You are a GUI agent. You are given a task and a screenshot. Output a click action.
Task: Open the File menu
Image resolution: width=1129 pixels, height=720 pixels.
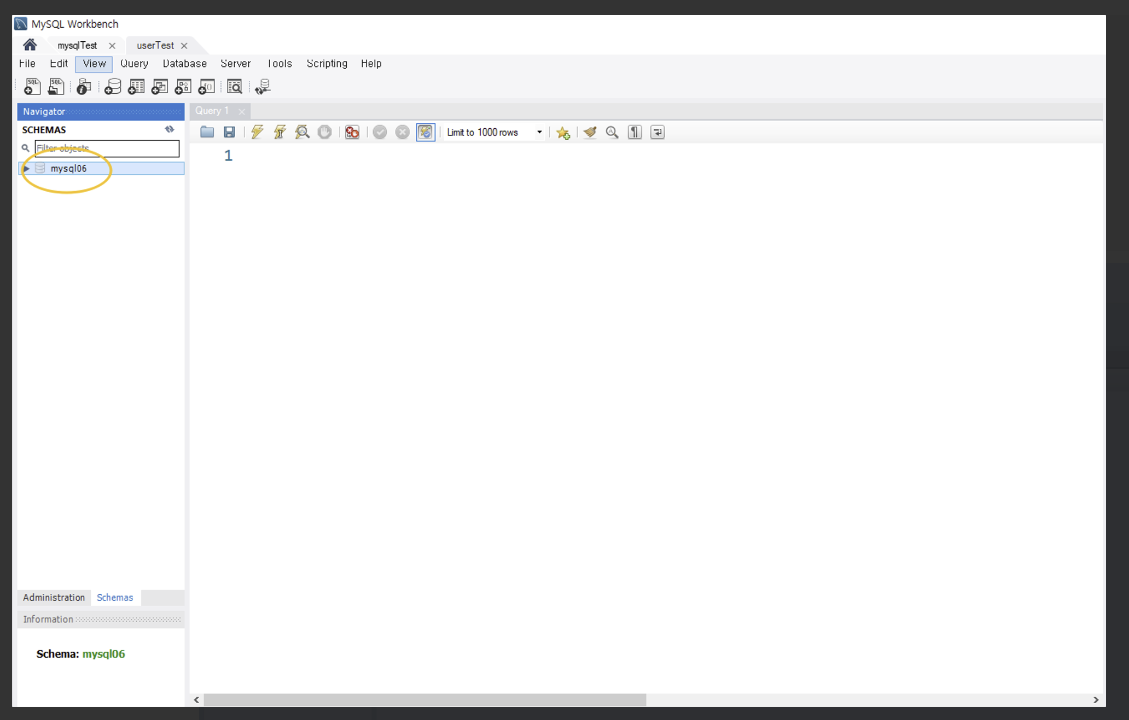coord(27,63)
